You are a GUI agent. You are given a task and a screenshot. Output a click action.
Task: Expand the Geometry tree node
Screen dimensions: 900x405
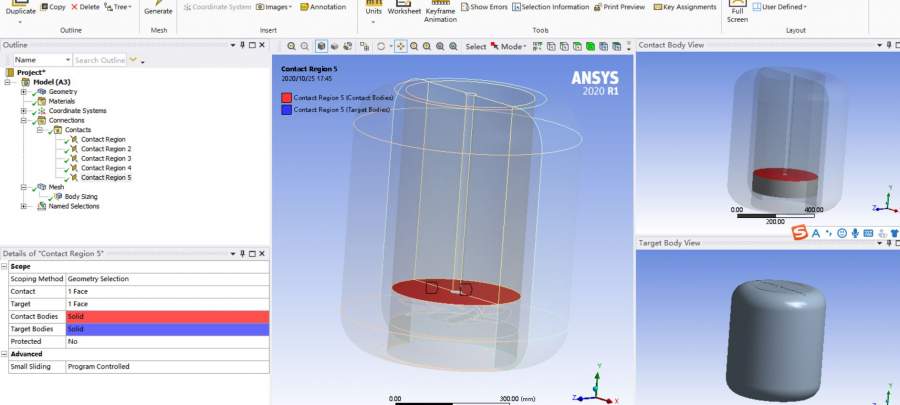point(23,91)
